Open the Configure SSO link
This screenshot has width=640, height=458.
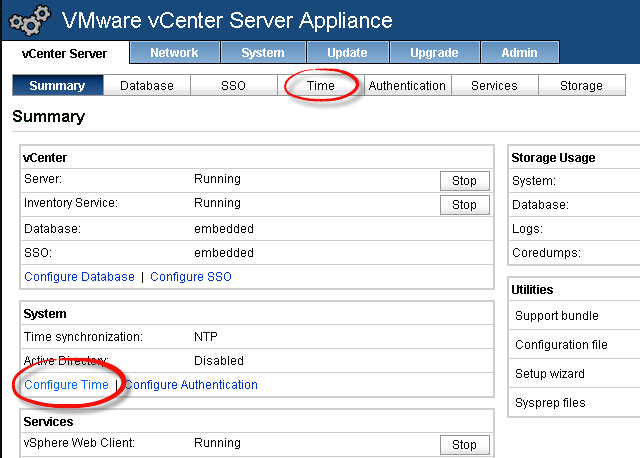click(x=191, y=276)
